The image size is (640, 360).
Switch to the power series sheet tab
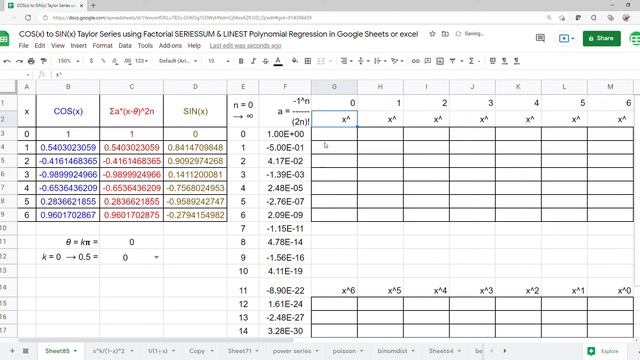(x=292, y=351)
